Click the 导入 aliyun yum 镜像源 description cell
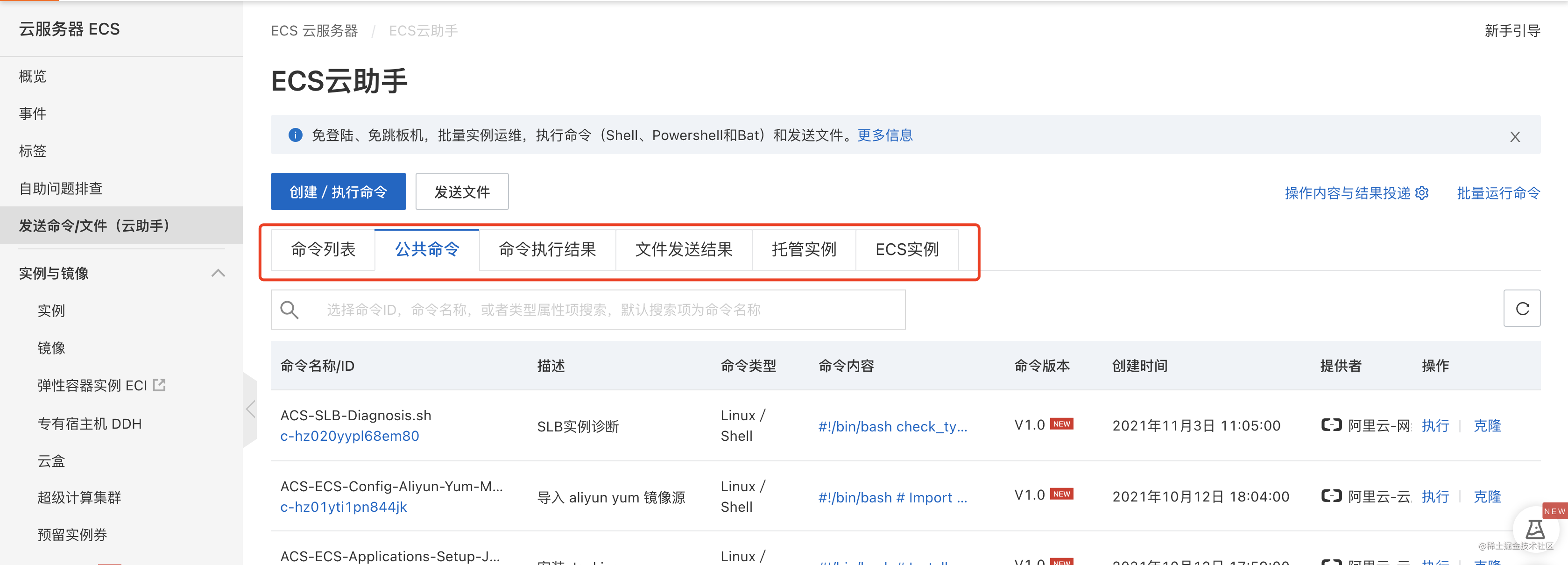 pos(611,497)
